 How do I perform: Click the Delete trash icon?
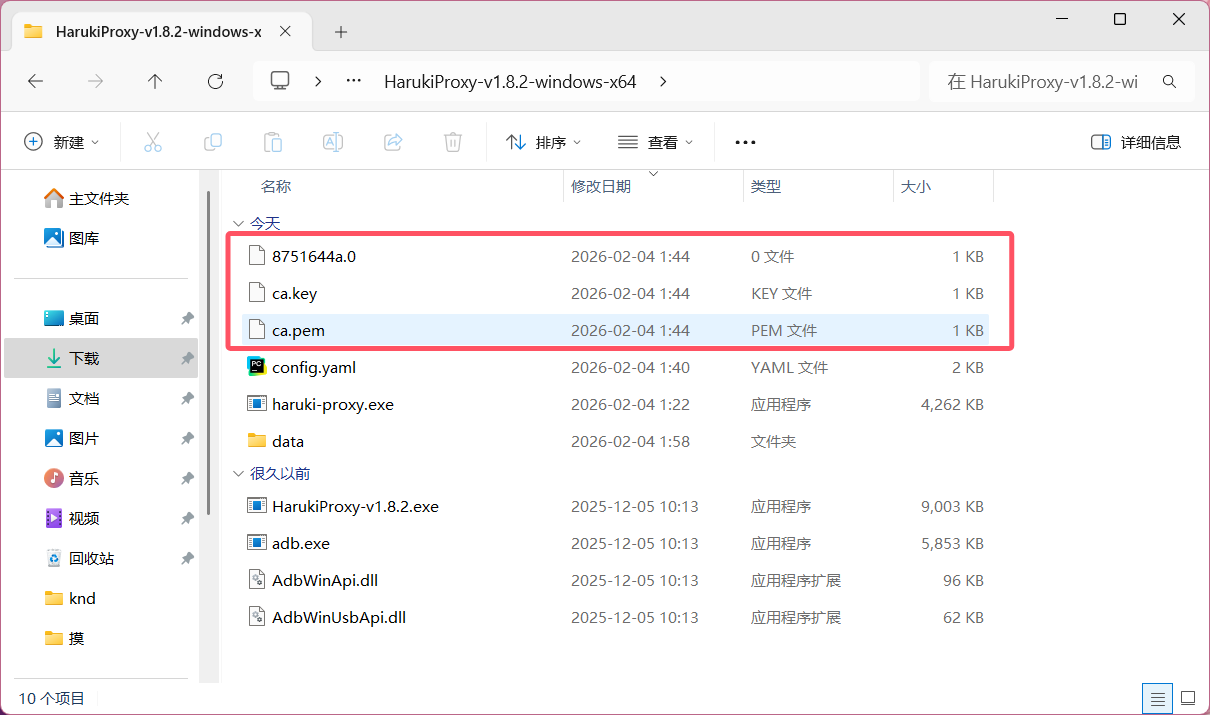point(453,142)
